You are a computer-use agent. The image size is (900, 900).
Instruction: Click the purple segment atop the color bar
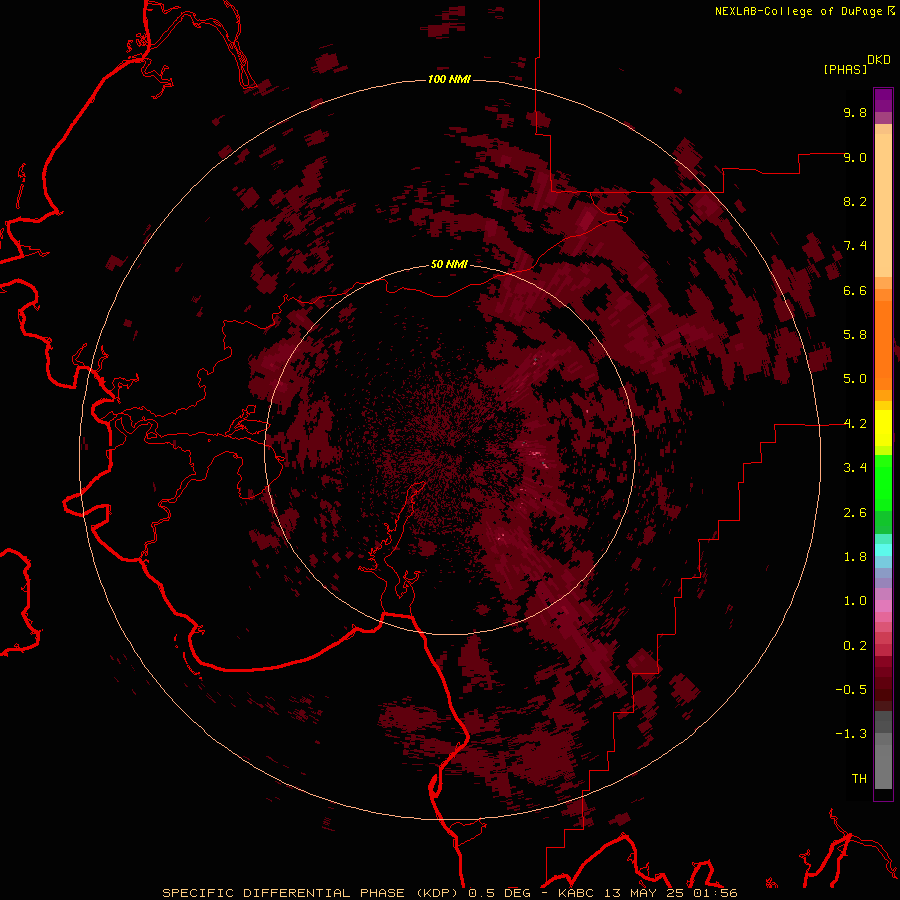point(883,100)
